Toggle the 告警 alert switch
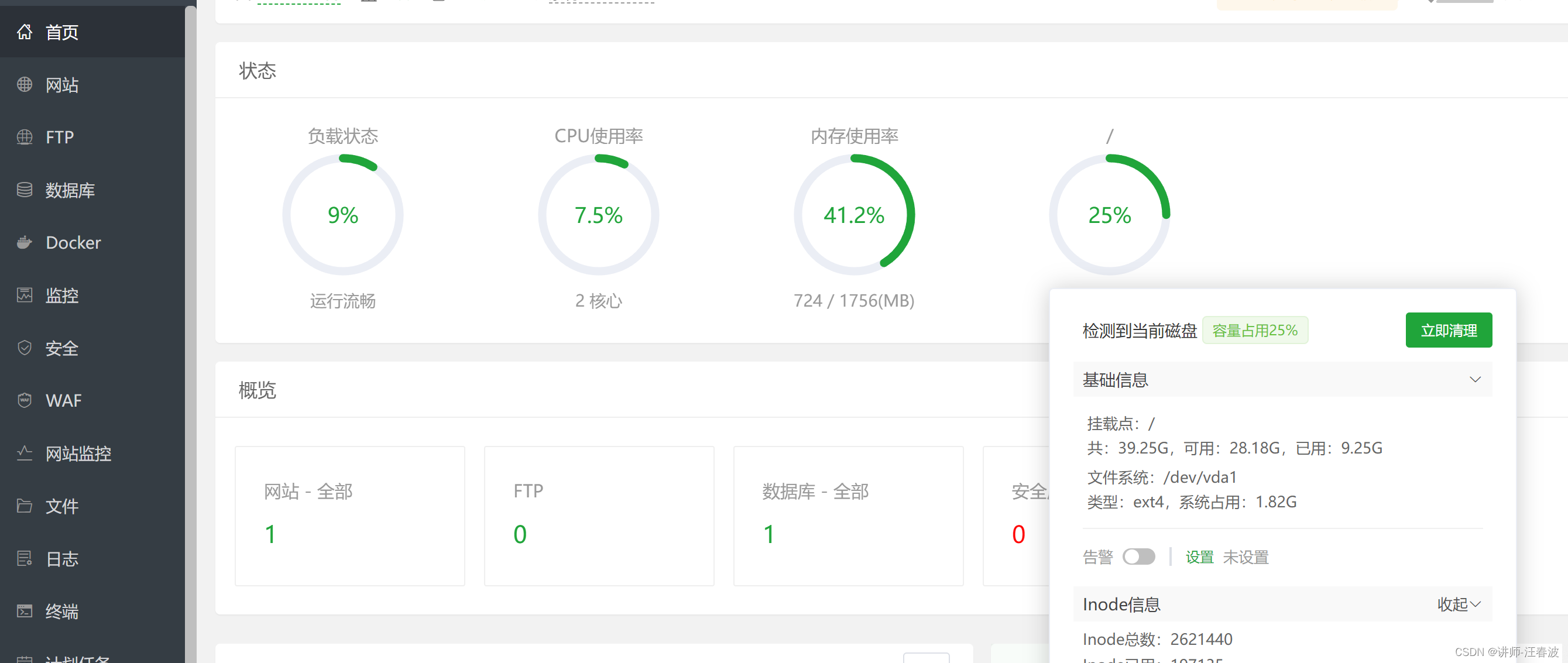This screenshot has height=663, width=1568. point(1139,556)
